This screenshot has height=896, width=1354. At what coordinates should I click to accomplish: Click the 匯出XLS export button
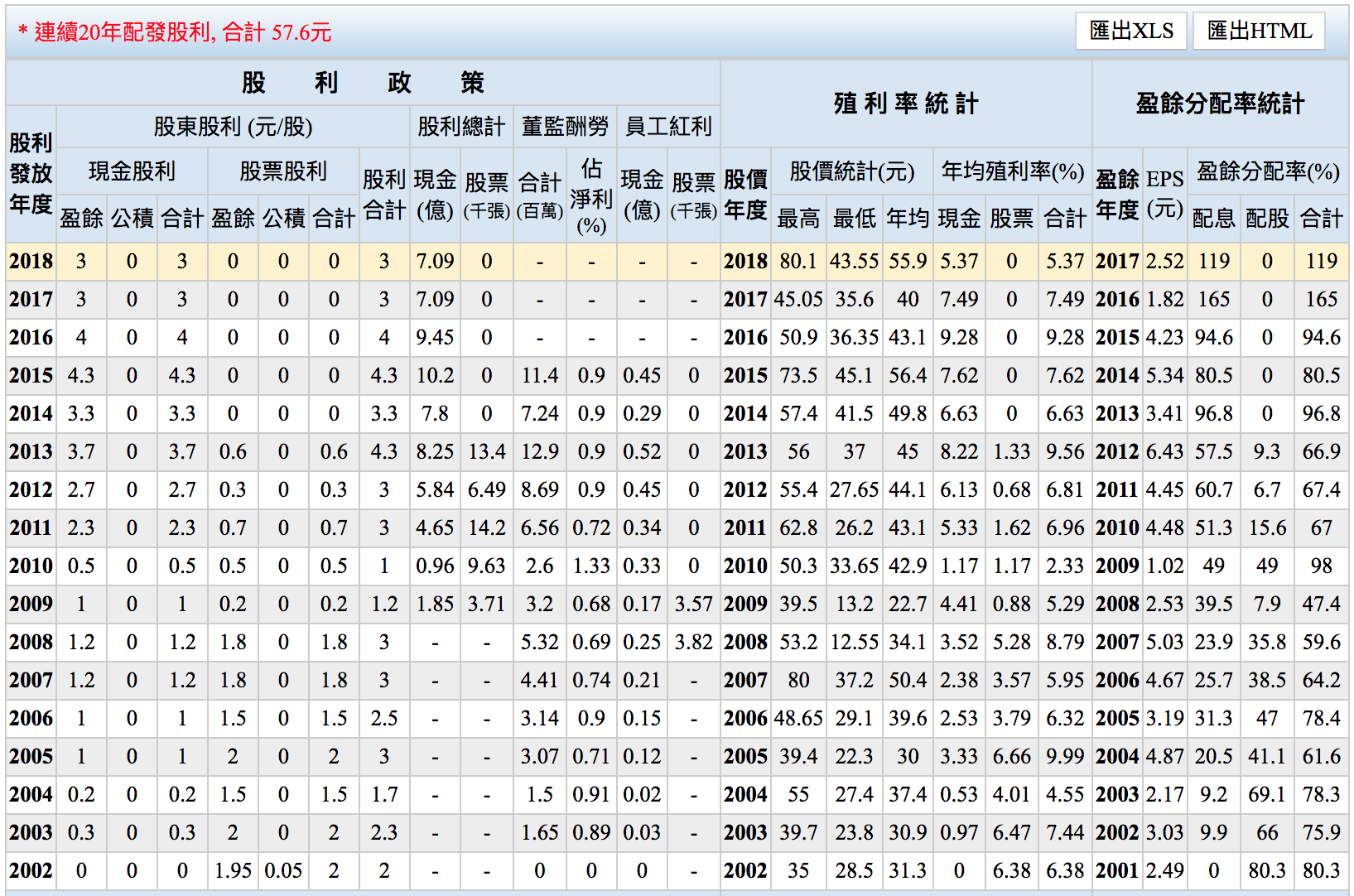point(1131,31)
